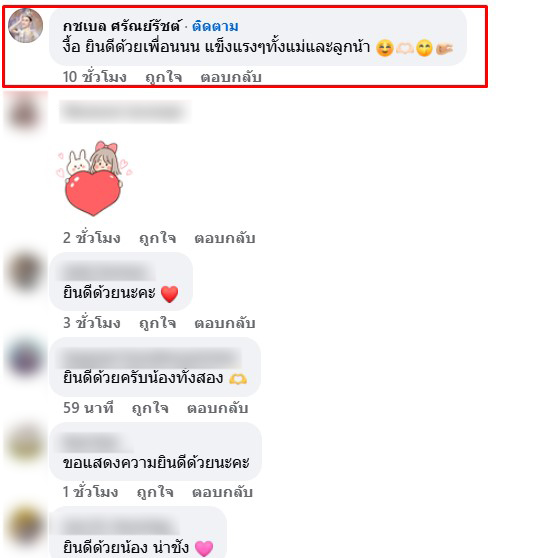552x558 pixels.
Task: Reply to the comment posted 1 ชั่วโมง ago
Action: click(222, 492)
